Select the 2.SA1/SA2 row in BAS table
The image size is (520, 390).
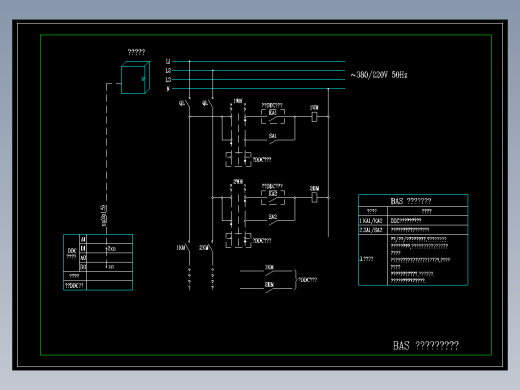tap(413, 230)
